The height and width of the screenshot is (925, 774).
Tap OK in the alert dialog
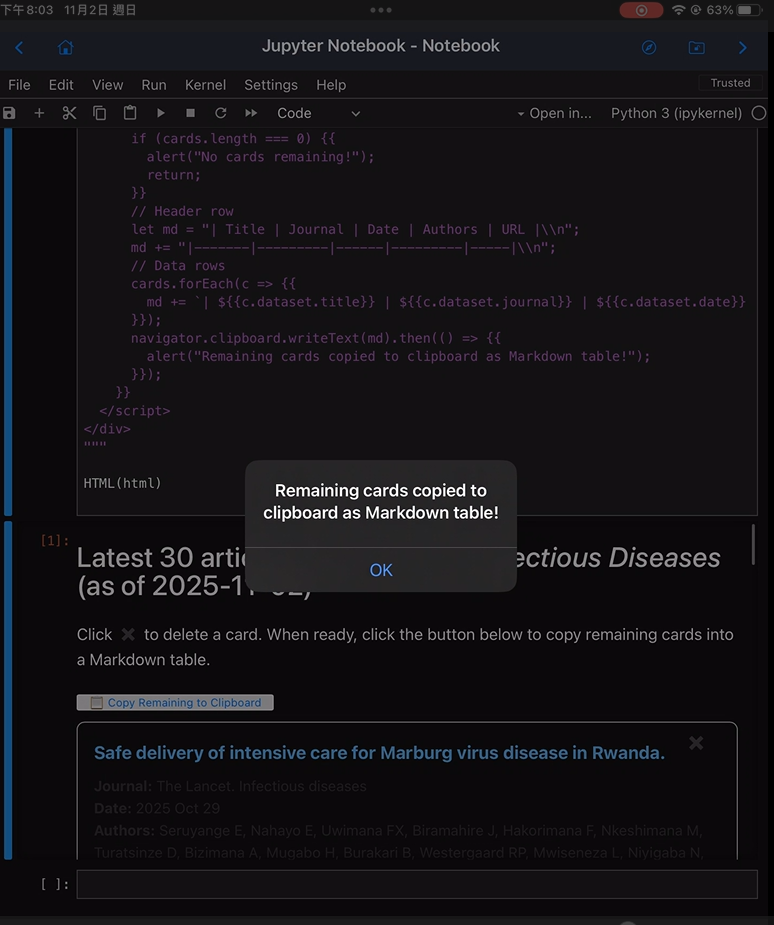[x=381, y=570]
